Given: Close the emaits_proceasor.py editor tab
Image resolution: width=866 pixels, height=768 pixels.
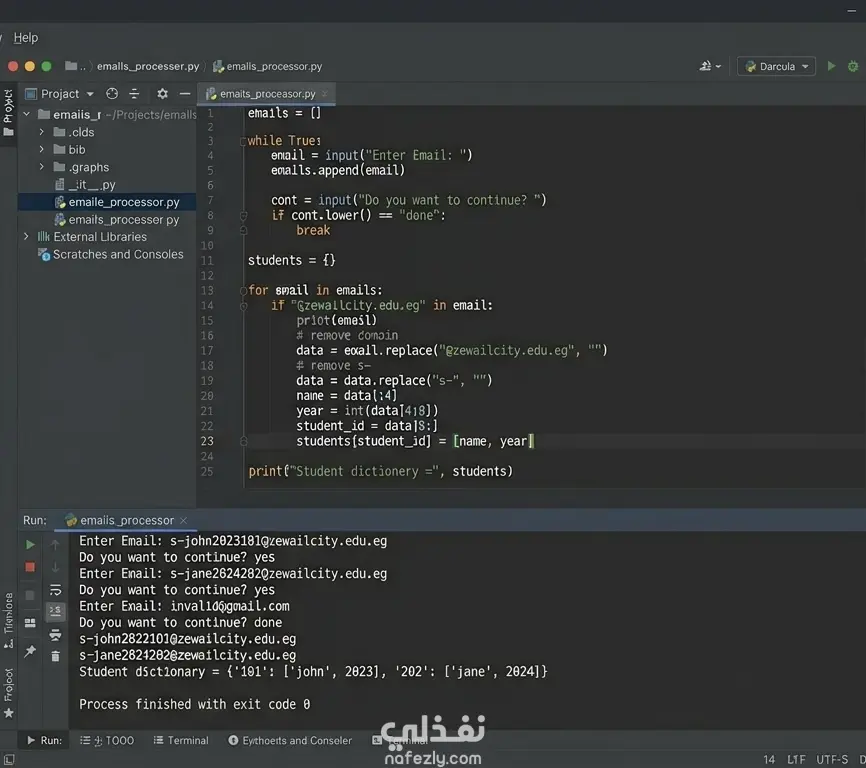Looking at the screenshot, I should (x=325, y=94).
